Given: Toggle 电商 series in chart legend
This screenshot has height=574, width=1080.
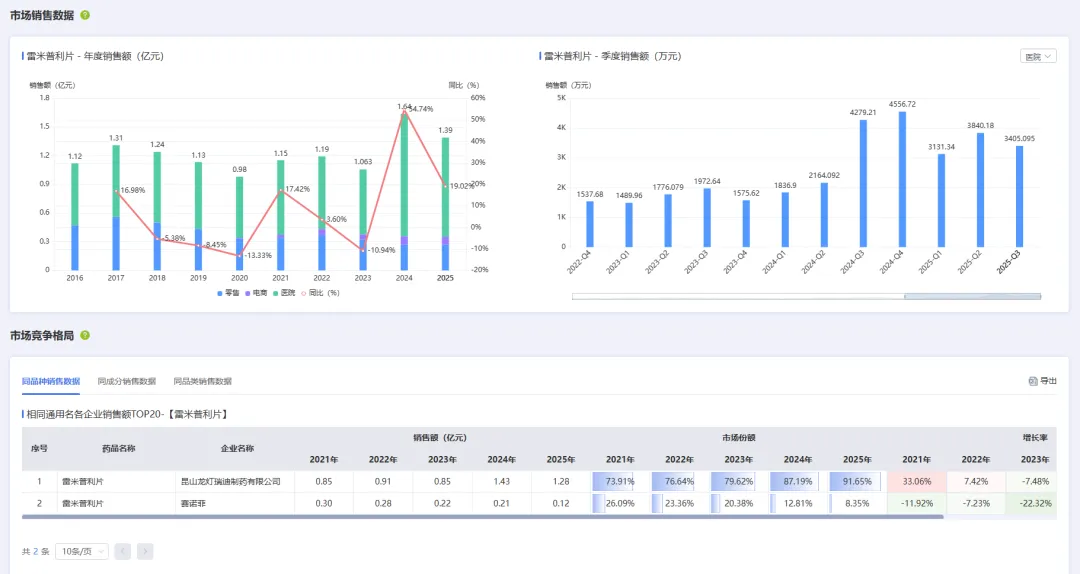Looking at the screenshot, I should click(256, 293).
